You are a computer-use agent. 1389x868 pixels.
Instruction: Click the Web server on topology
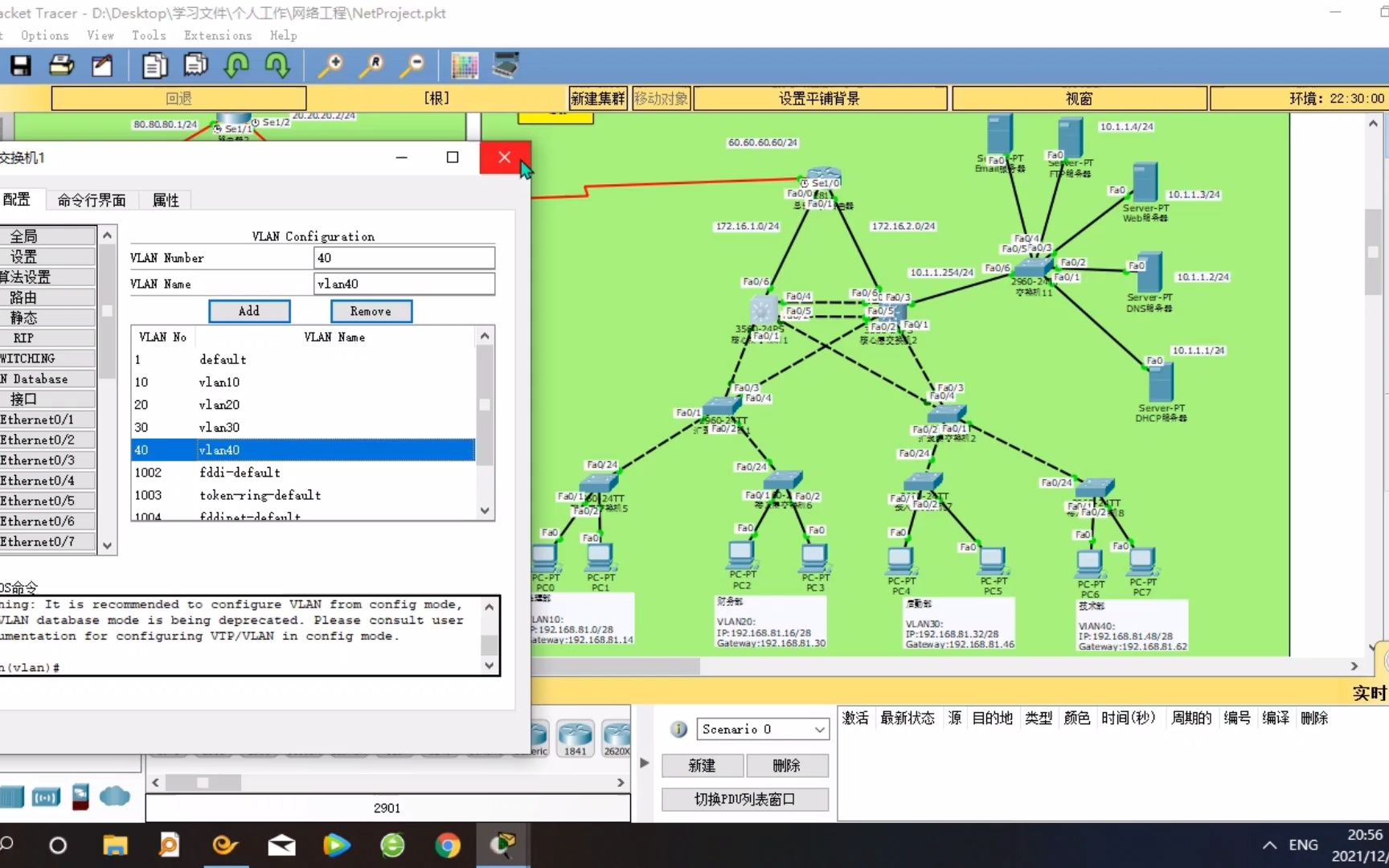(x=1145, y=183)
